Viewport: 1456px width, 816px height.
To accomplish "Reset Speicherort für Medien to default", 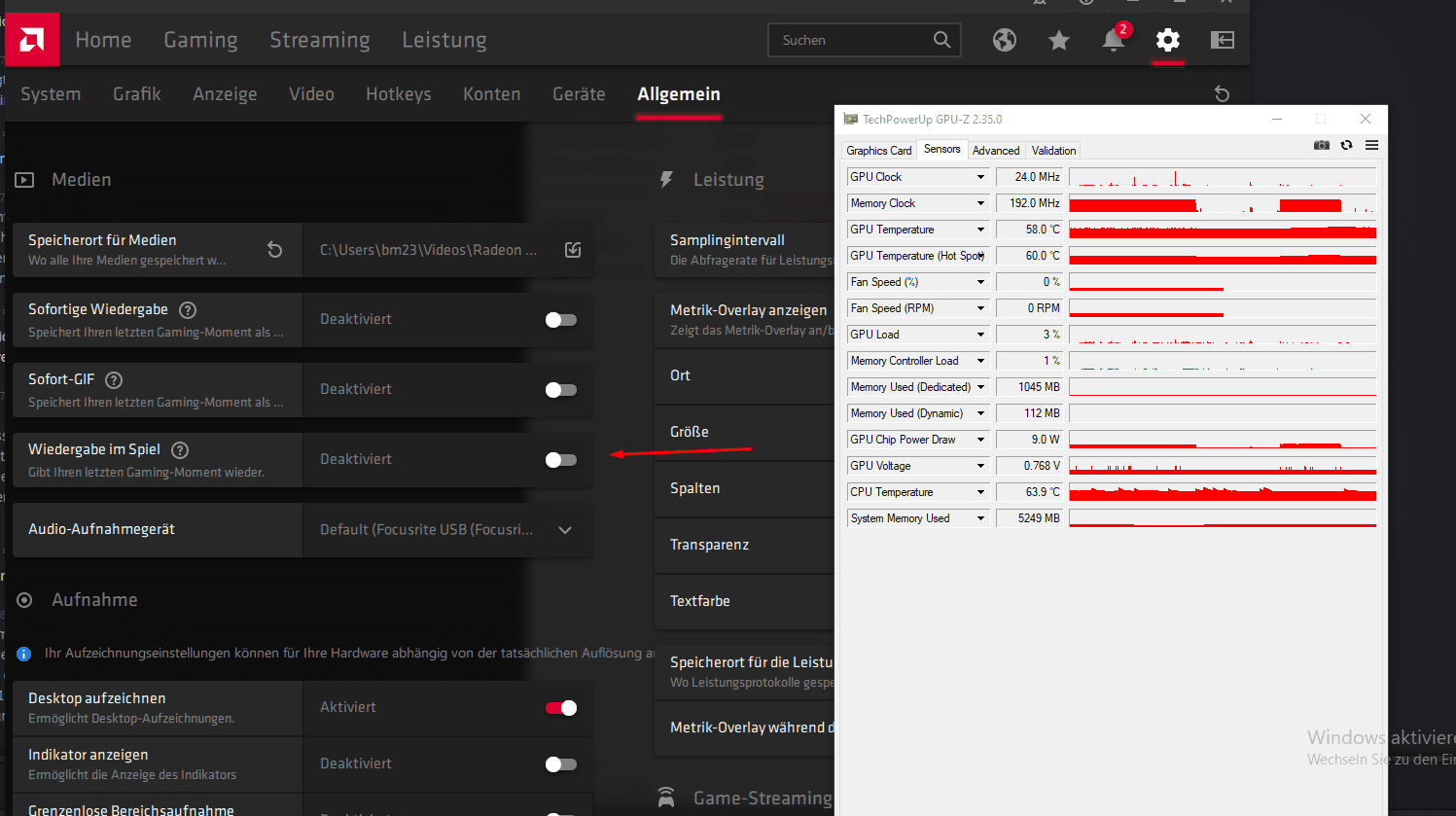I will [x=275, y=250].
